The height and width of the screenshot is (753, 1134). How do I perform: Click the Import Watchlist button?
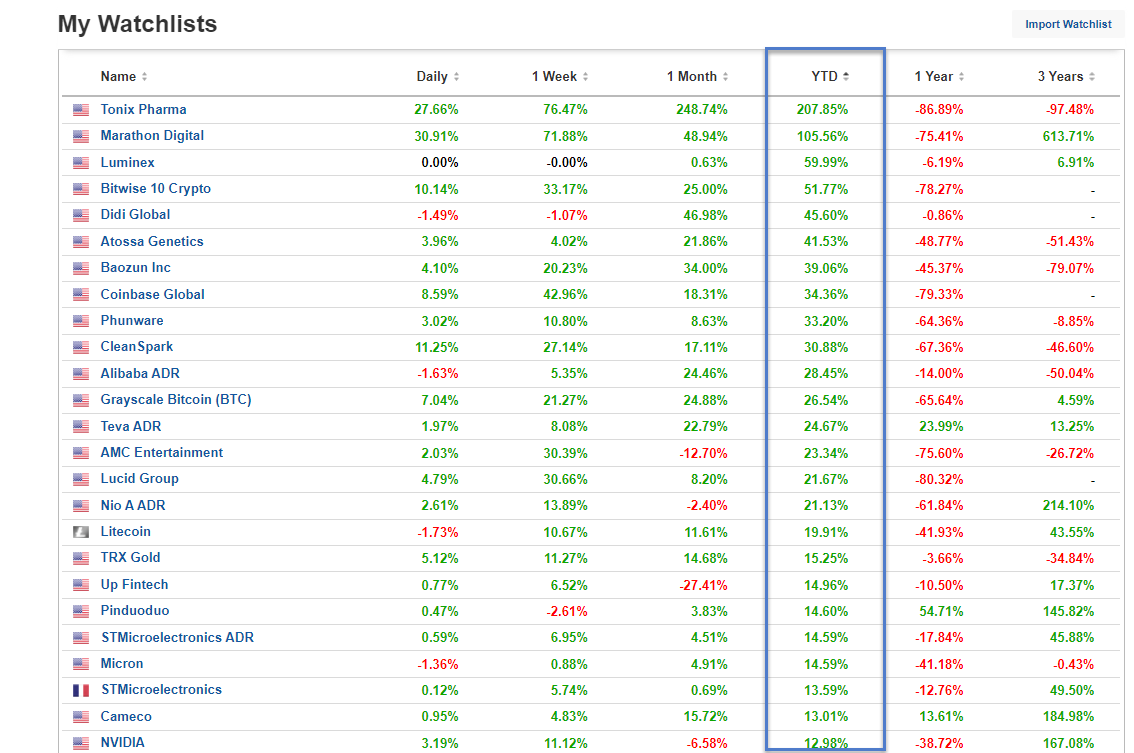tap(1067, 24)
